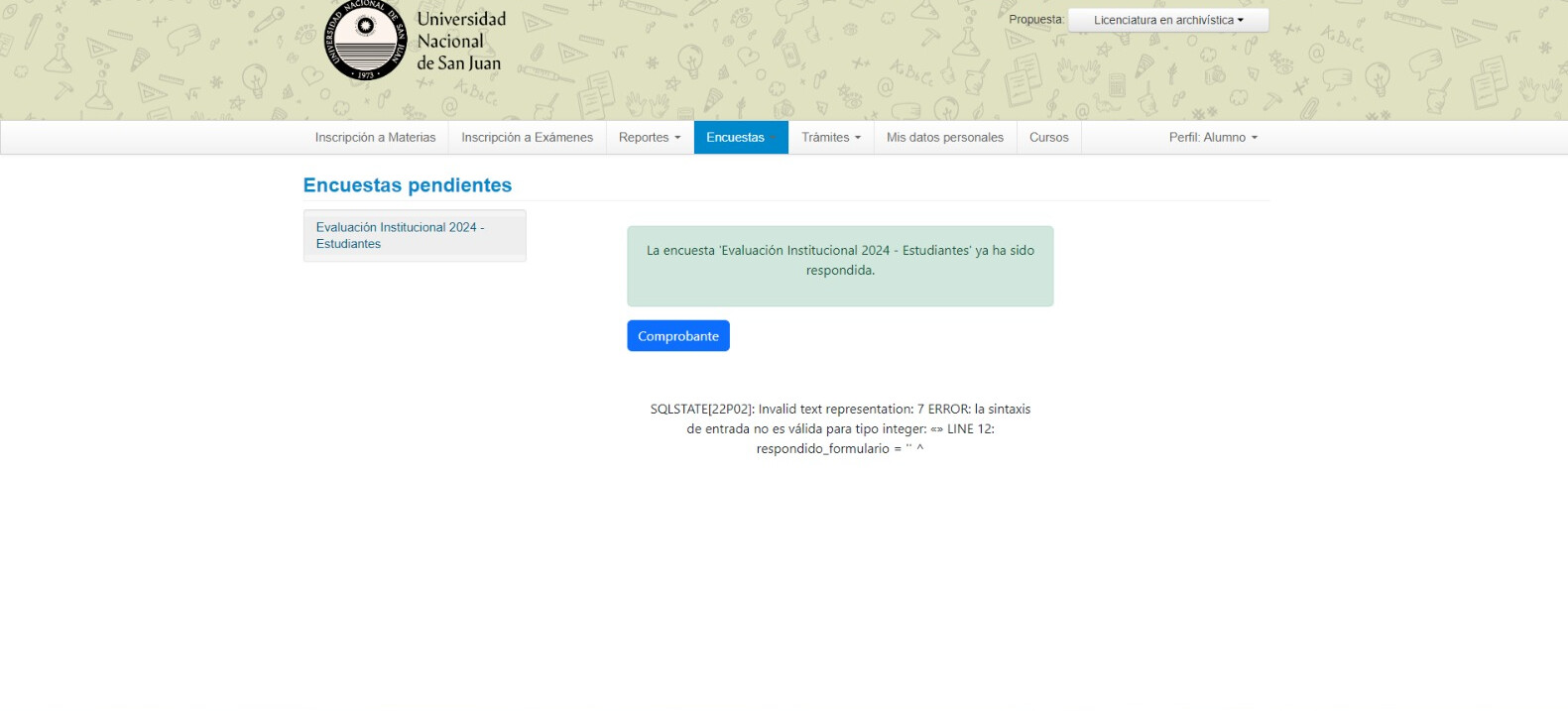Navigate to Mis datos personales
This screenshot has width=1568, height=711.
[x=944, y=138]
